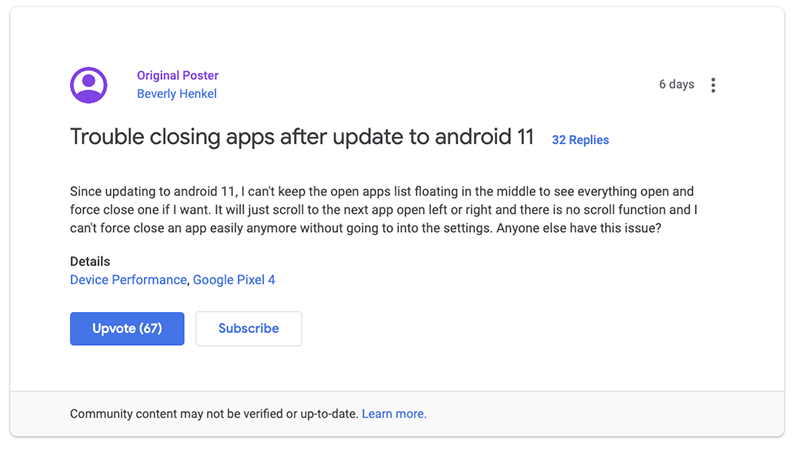Image resolution: width=800 pixels, height=449 pixels.
Task: Open Beverly Henkel's profile link
Action: click(177, 94)
